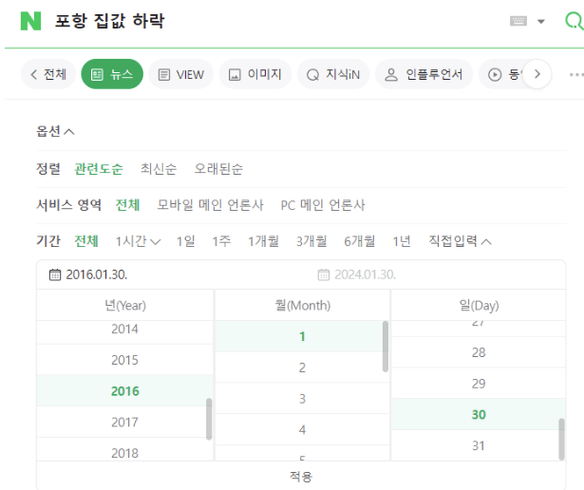
Task: Select year 2017 in the list
Action: [125, 422]
